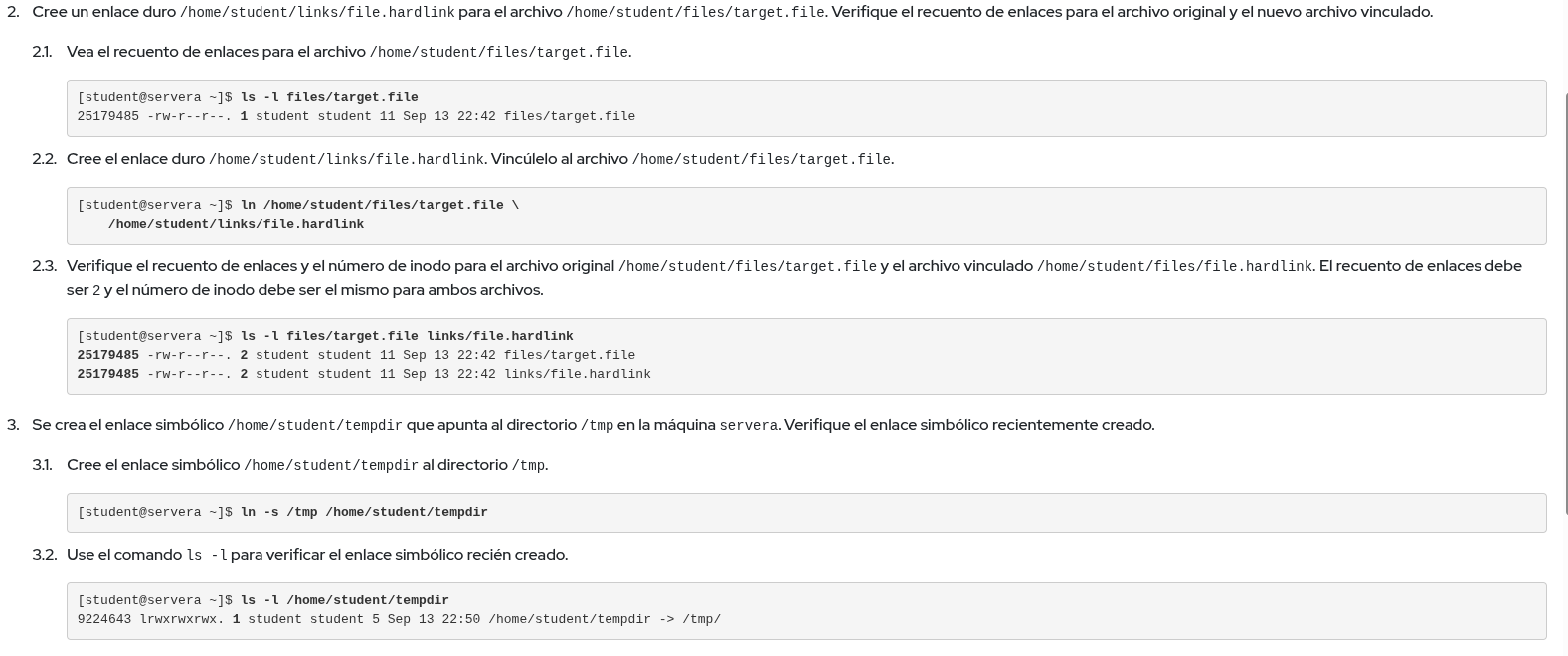This screenshot has width=1568, height=656.
Task: Click the vertical scrollbar on the right edge
Action: [x=1565, y=298]
